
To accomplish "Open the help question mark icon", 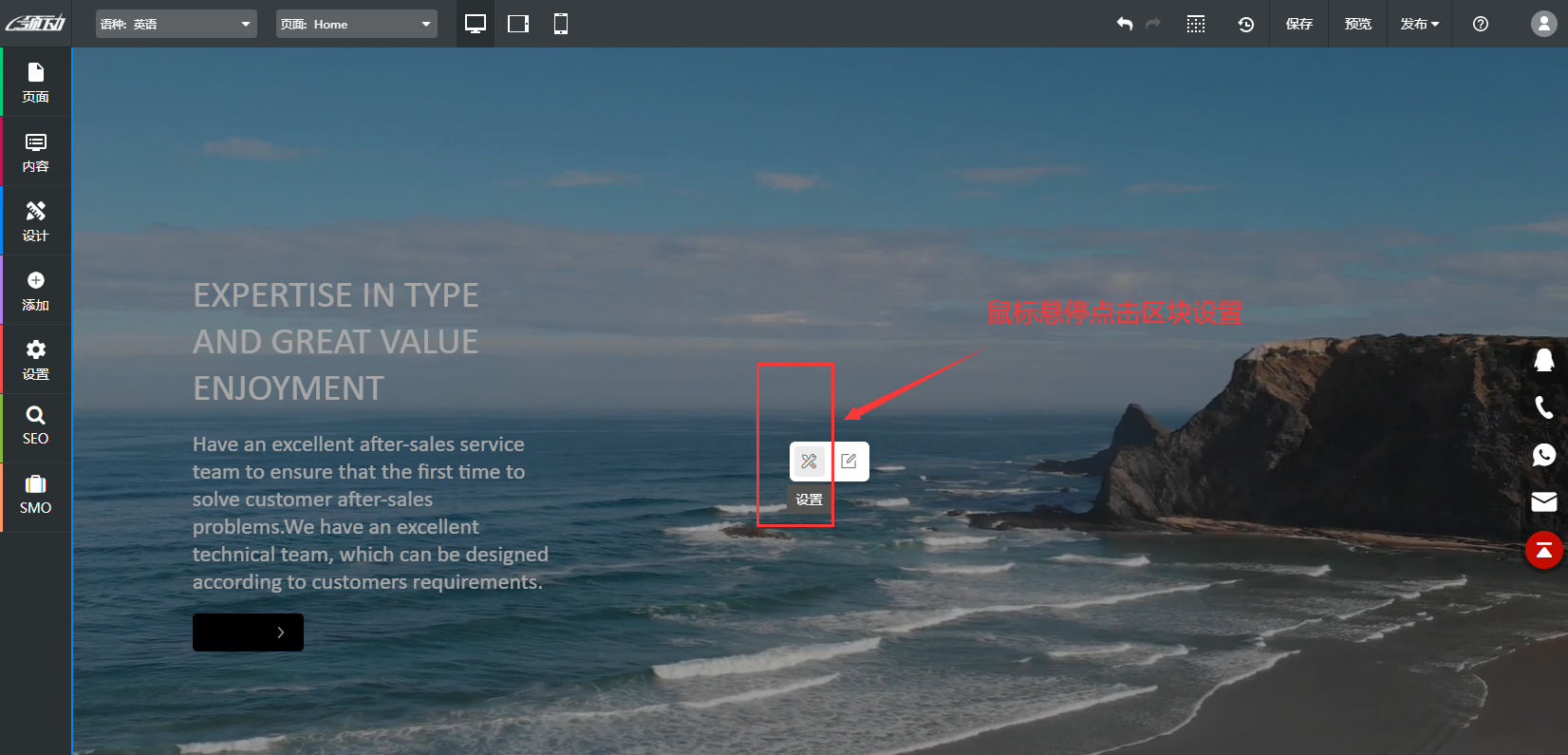I will (1480, 24).
